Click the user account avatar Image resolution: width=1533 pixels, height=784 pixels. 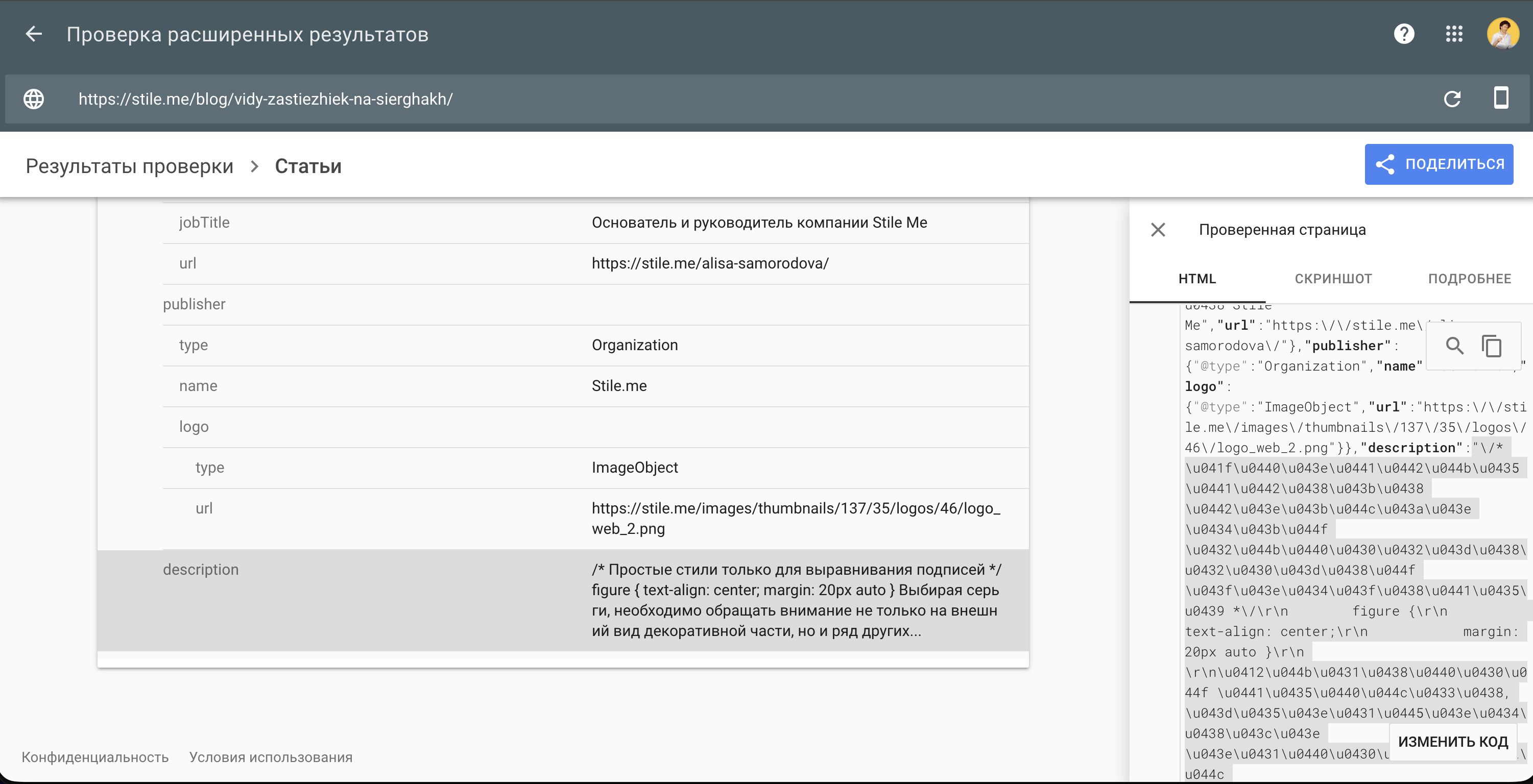click(x=1502, y=34)
